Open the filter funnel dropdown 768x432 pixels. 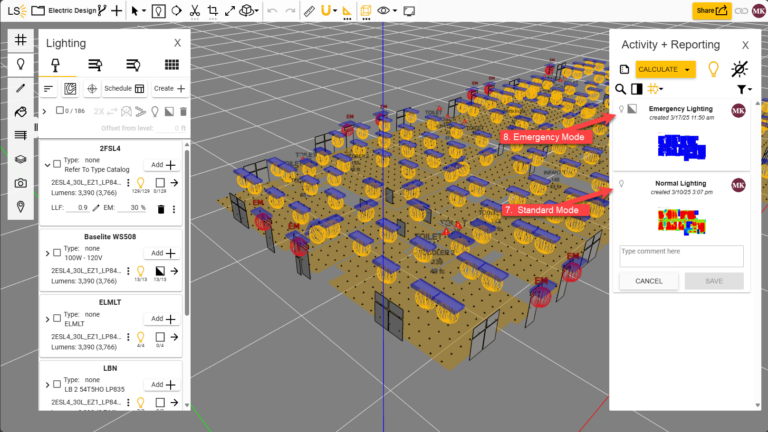point(744,89)
